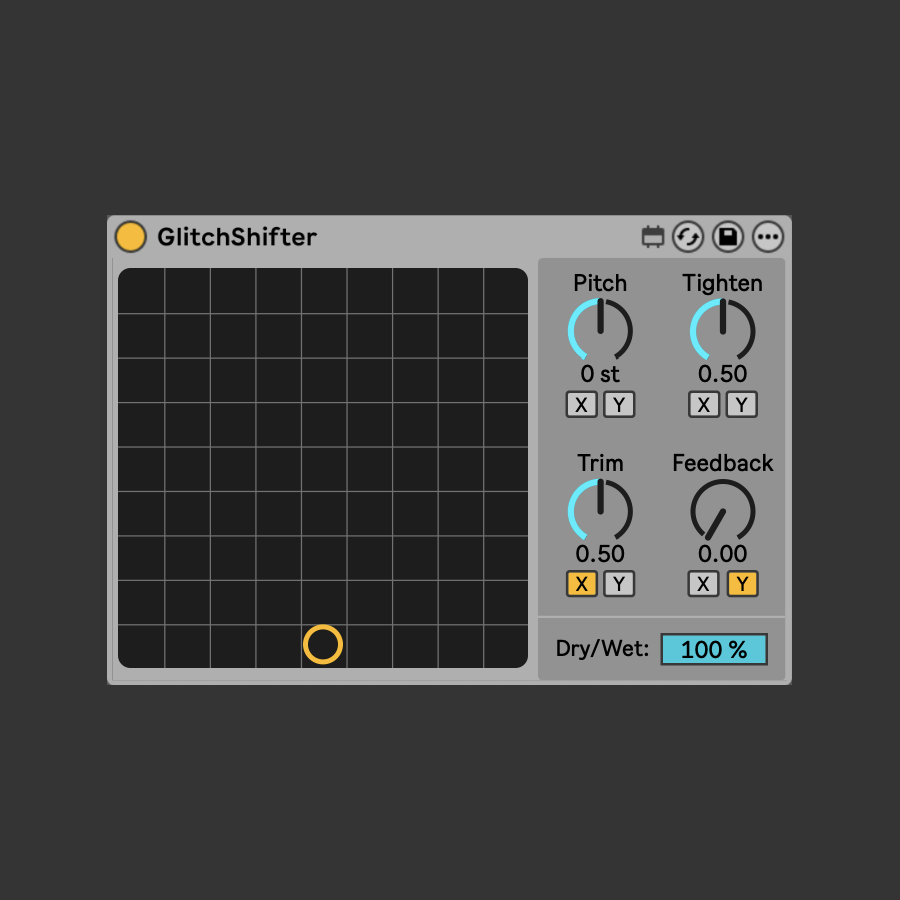Enable Y mapping for Trim
This screenshot has height=900, width=900.
[619, 584]
